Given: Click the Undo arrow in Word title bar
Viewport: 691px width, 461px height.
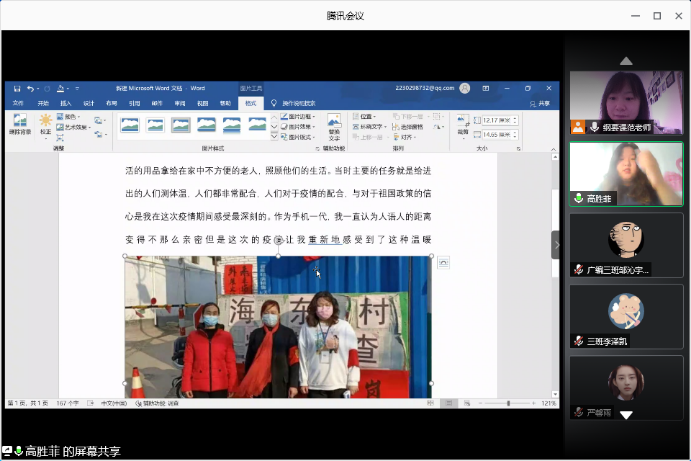Looking at the screenshot, I should tap(31, 88).
